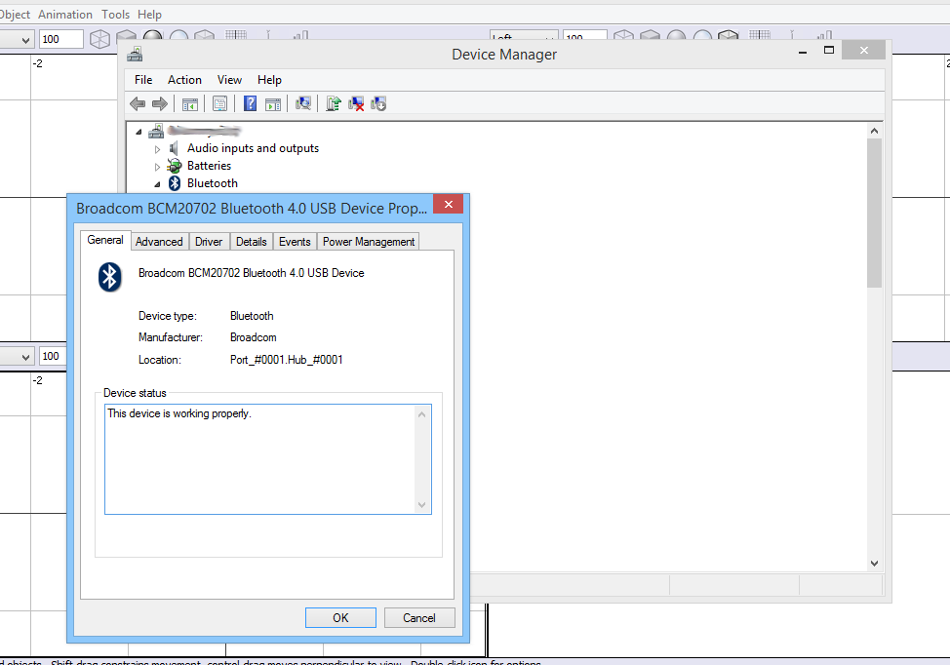Click the lower 100 zoom input field

coord(52,356)
